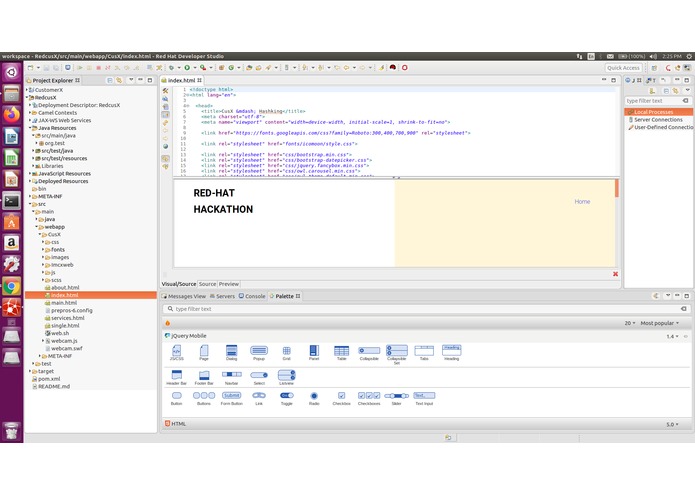Open main.html in Project Explorer
This screenshot has width=695, height=494.
point(64,303)
